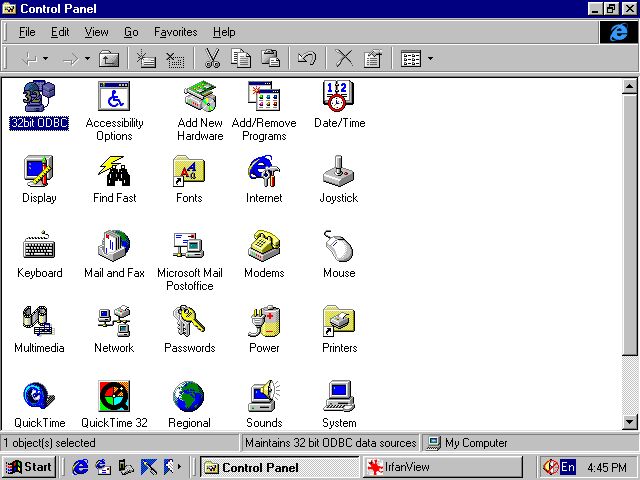Select the Date/Time icon
This screenshot has width=640, height=480.
pos(339,105)
